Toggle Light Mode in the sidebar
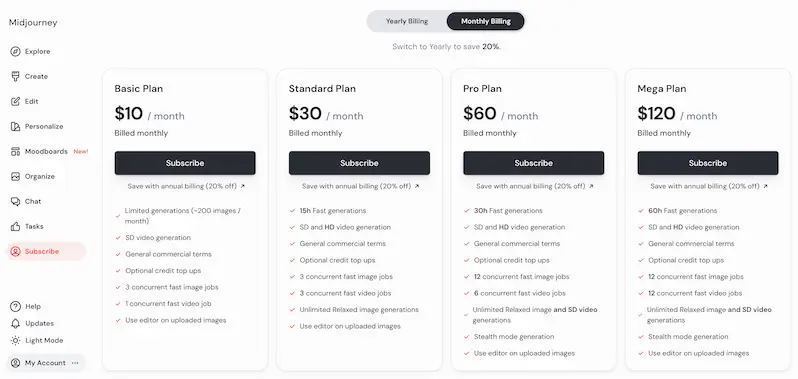798x379 pixels. [x=37, y=340]
